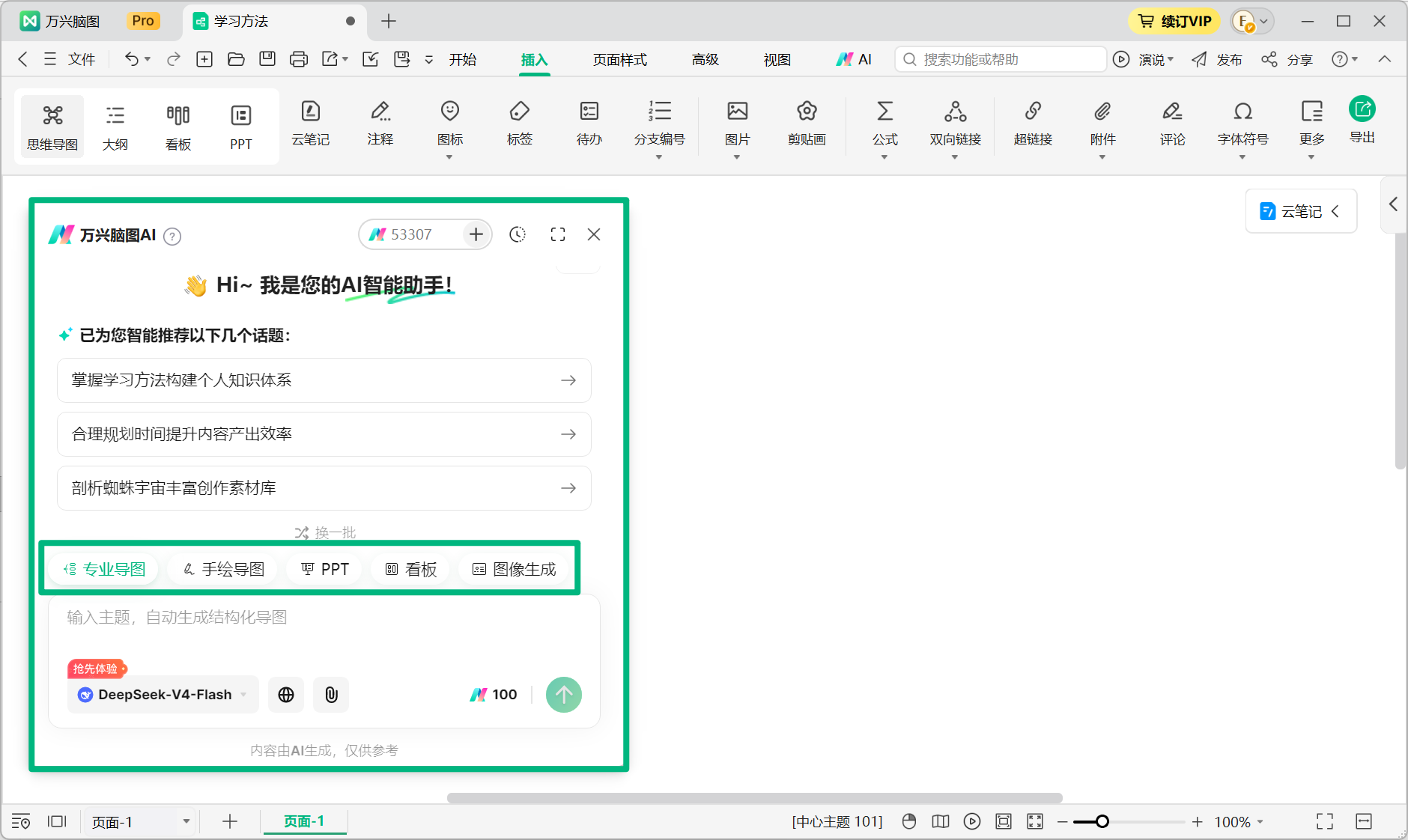The width and height of the screenshot is (1408, 840).
Task: Select PPT generation mode in AI panel
Action: pos(325,570)
